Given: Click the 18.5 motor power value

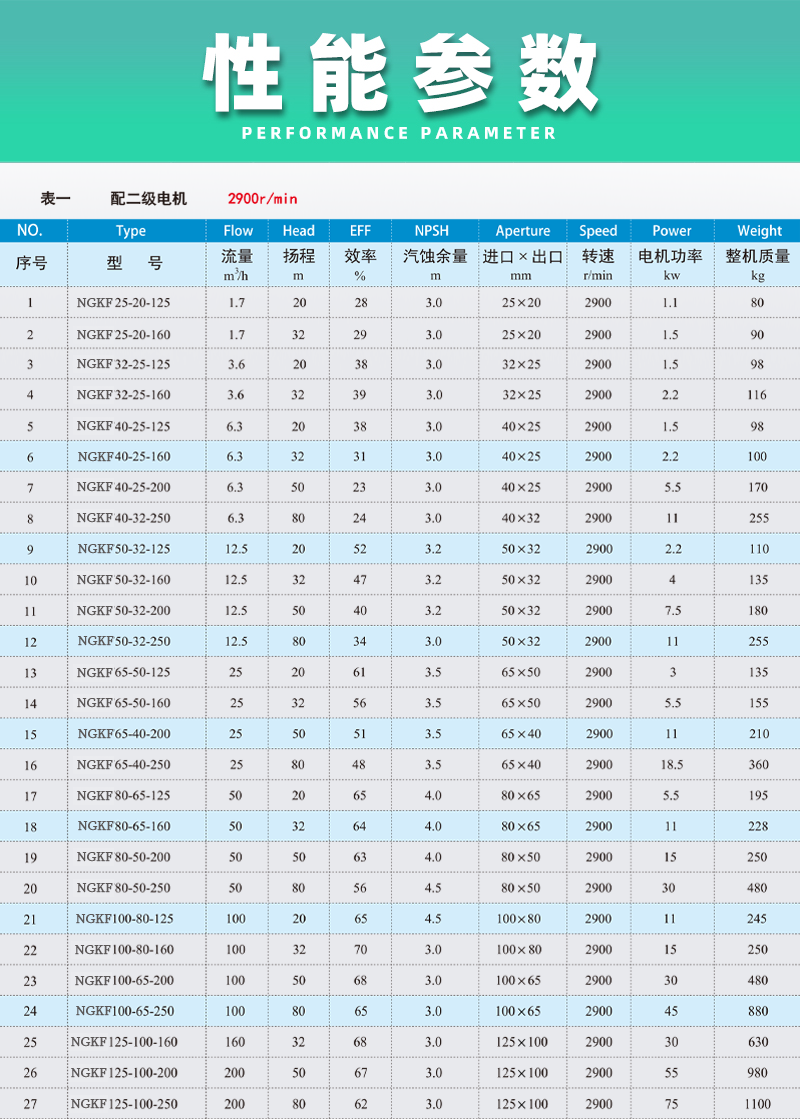Looking at the screenshot, I should click(672, 765).
